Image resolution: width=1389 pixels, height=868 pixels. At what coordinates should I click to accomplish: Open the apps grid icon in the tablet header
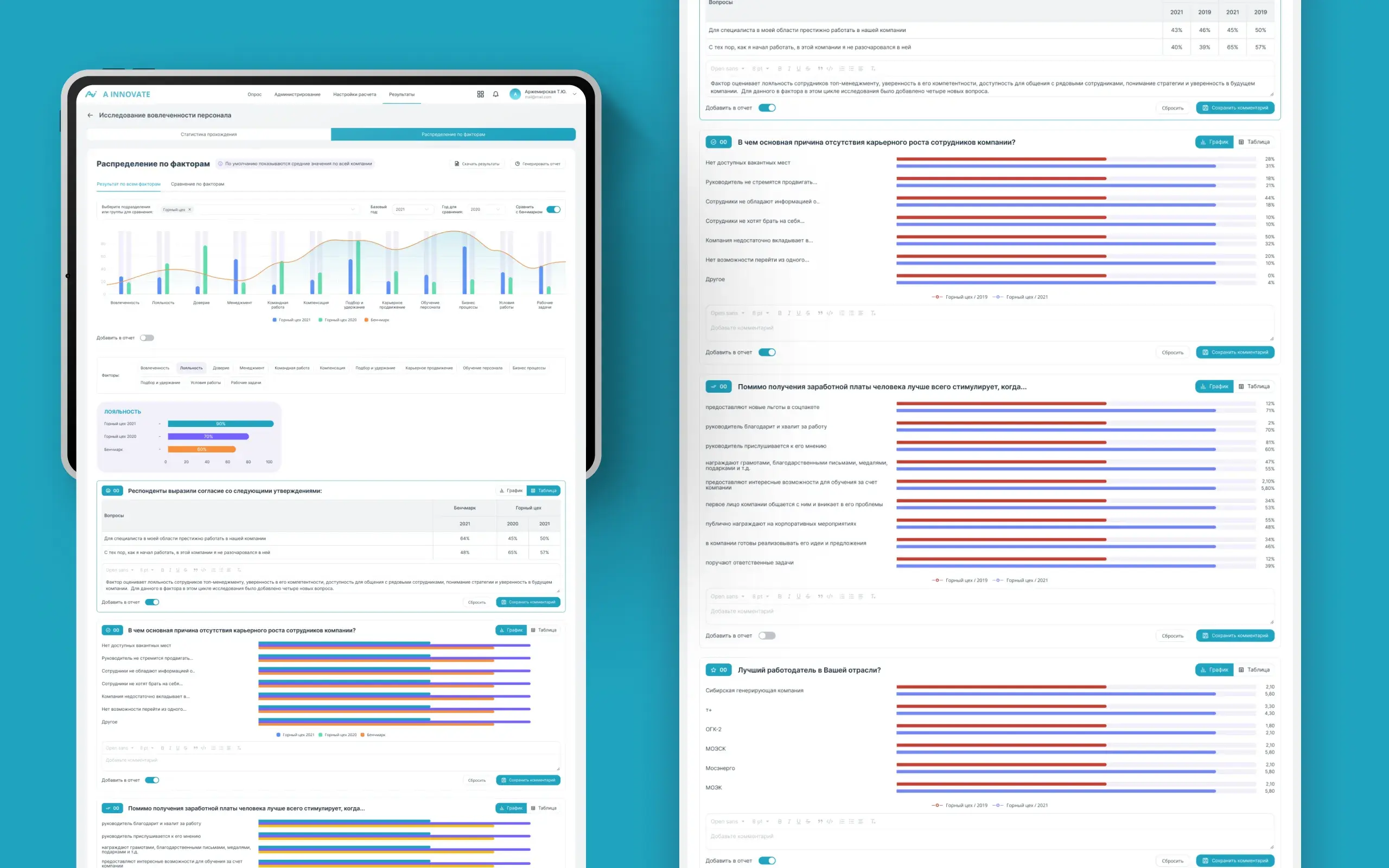[480, 94]
